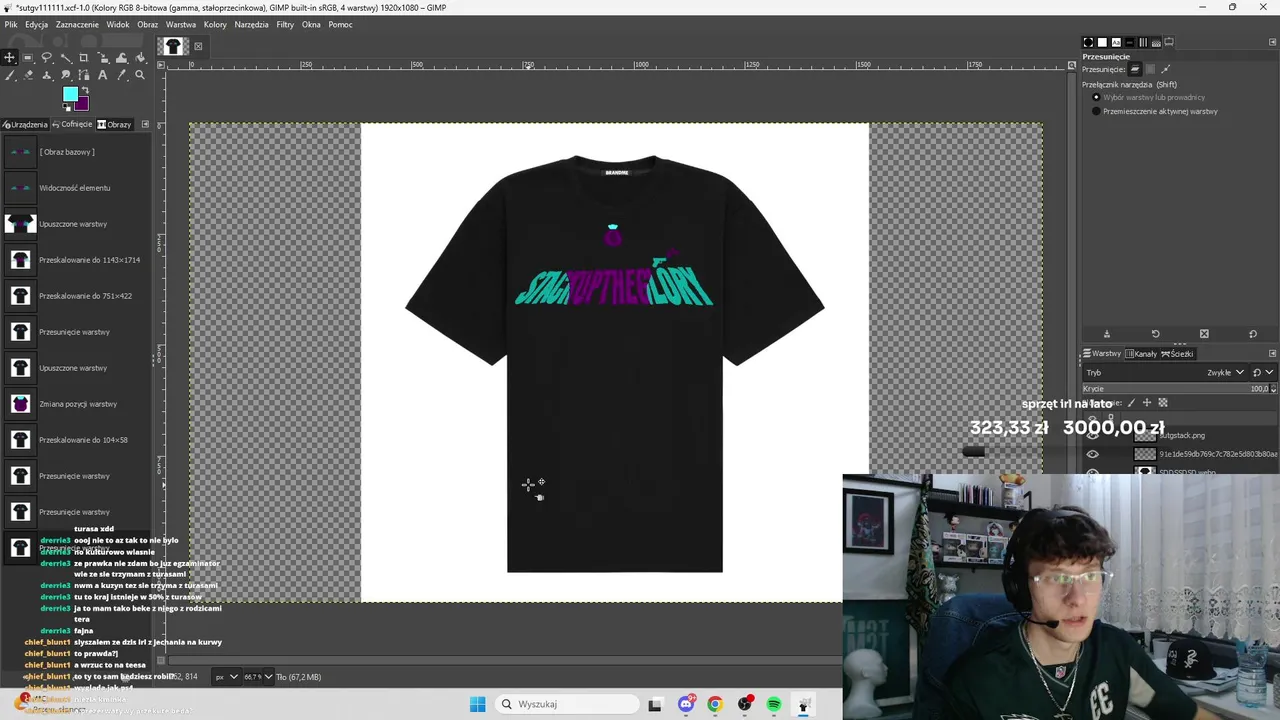Open the layer mode group switcher dropdown

[1263, 372]
